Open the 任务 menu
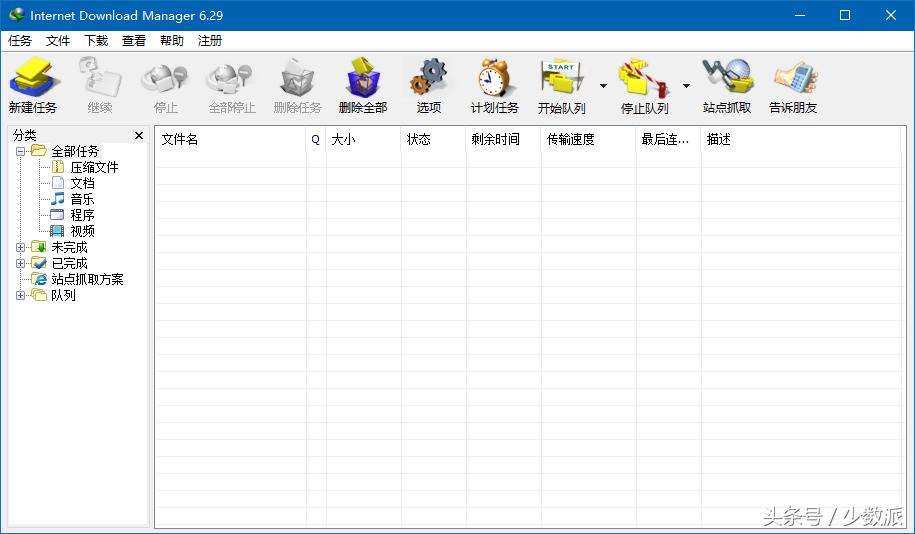Image resolution: width=915 pixels, height=534 pixels. tap(20, 41)
